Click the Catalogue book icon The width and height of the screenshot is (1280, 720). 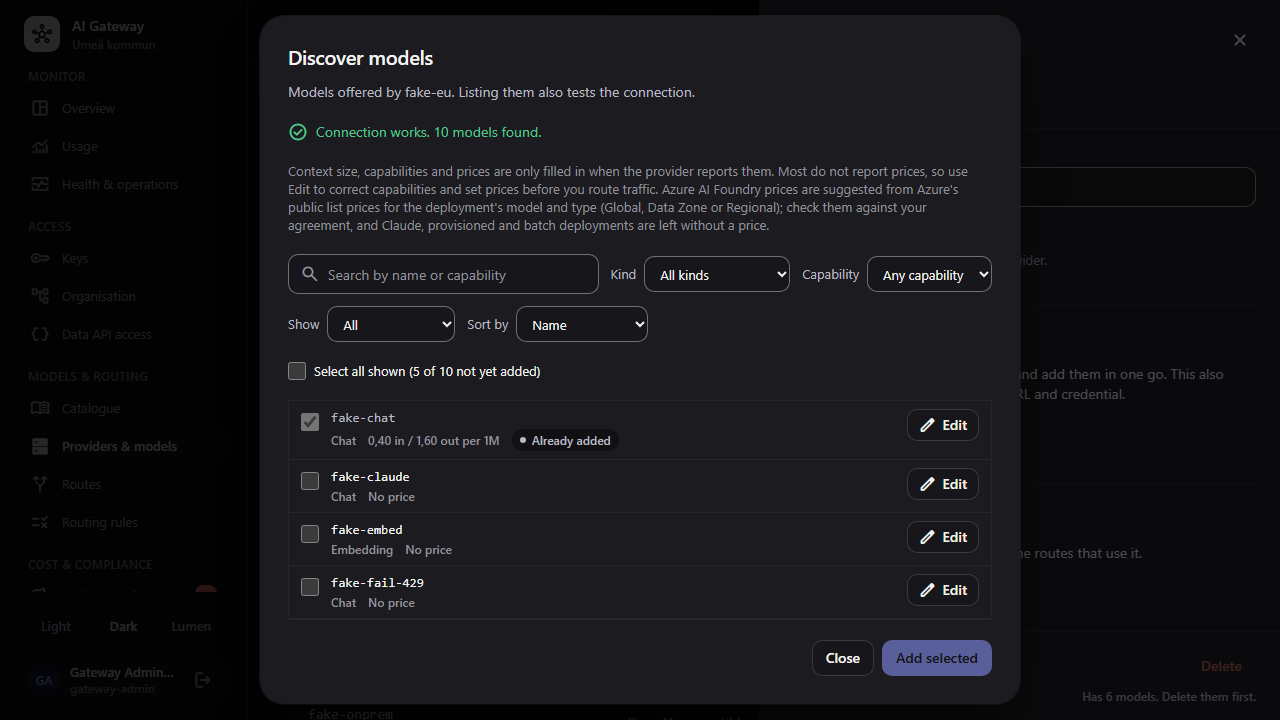40,408
